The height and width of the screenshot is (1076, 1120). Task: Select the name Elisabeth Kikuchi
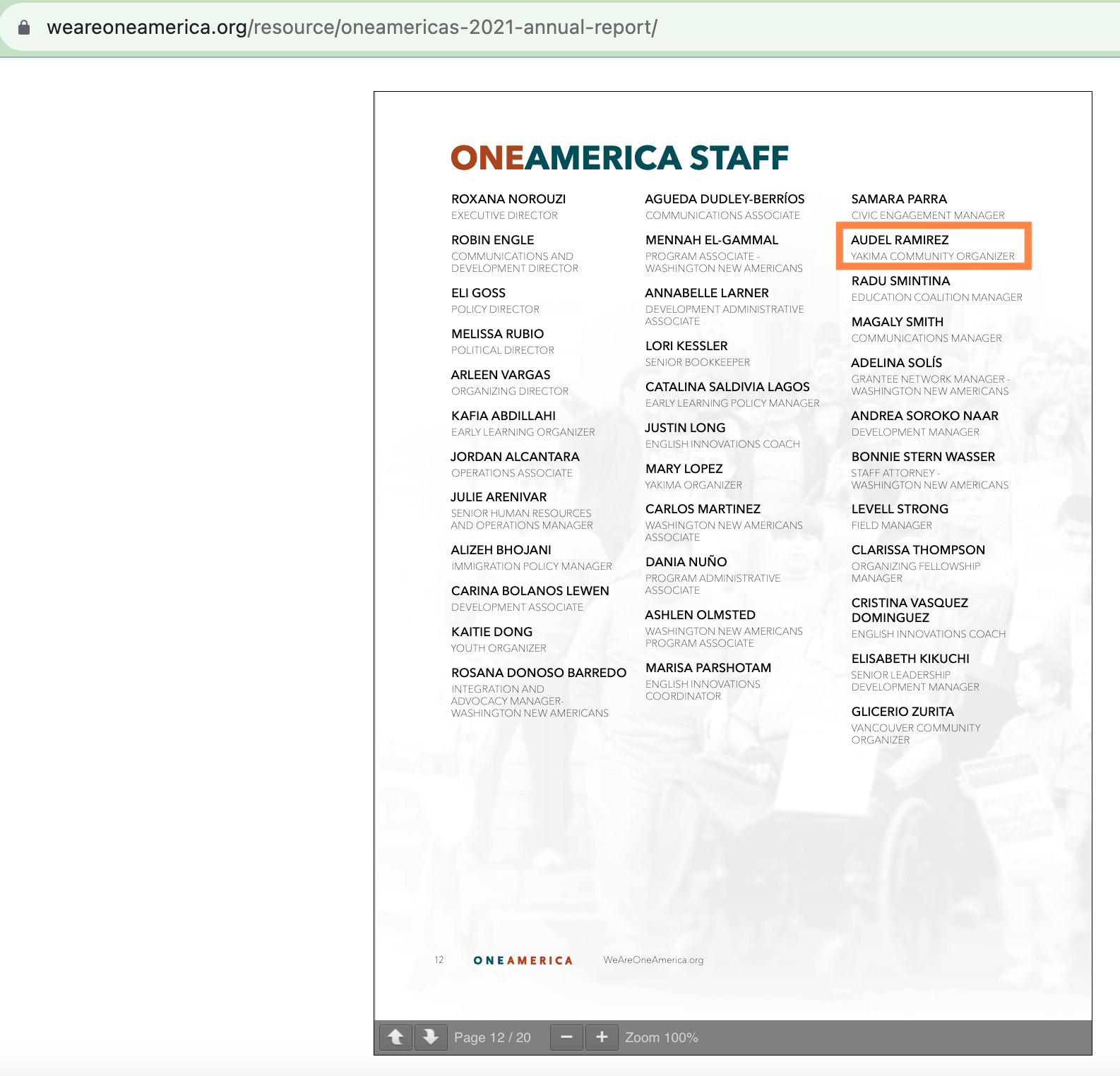point(910,659)
